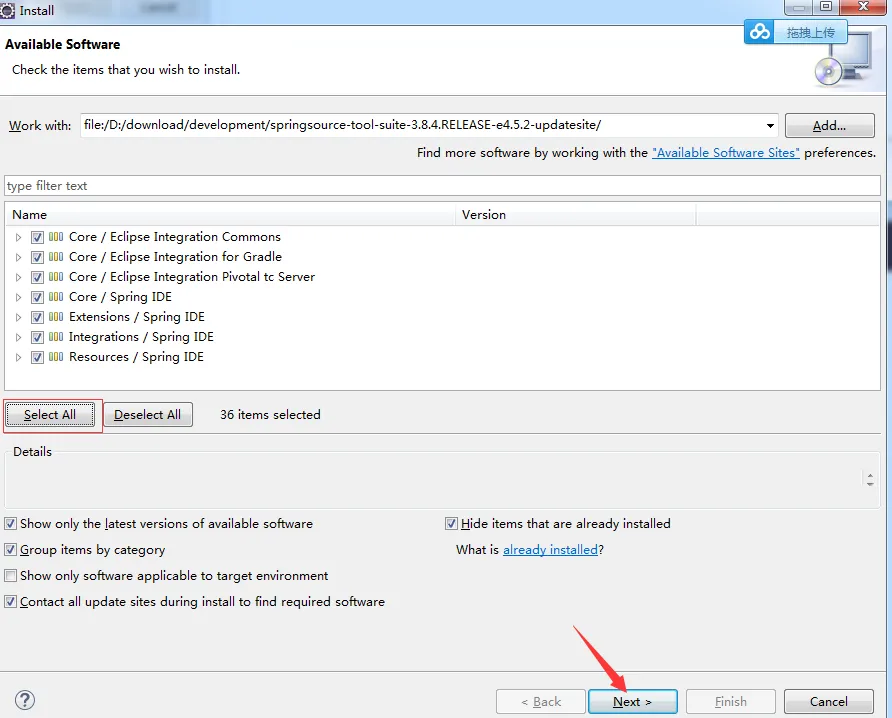
Task: Uncheck Core / Eclipse Integration Commons checkbox
Action: 37,237
